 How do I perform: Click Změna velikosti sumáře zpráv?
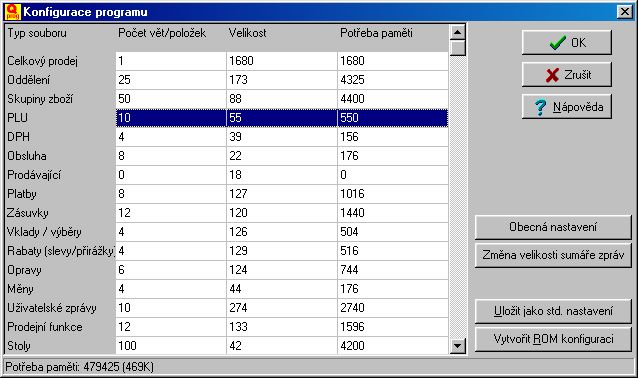(x=553, y=255)
